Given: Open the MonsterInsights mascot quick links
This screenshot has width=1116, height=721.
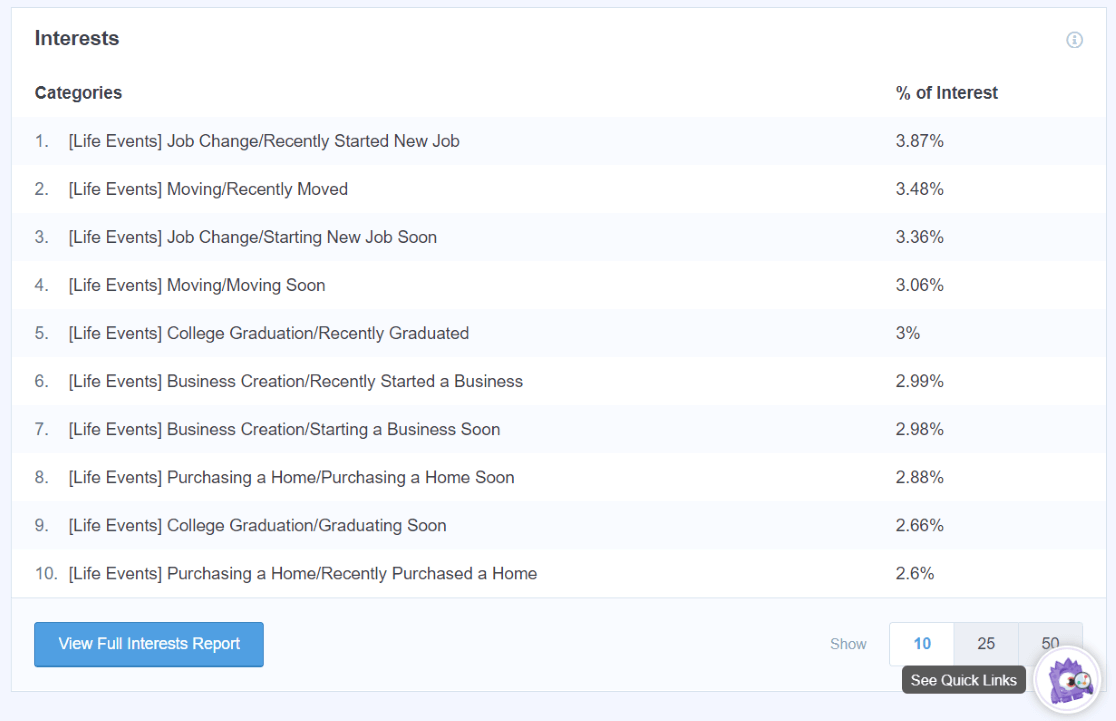Looking at the screenshot, I should pyautogui.click(x=1069, y=680).
